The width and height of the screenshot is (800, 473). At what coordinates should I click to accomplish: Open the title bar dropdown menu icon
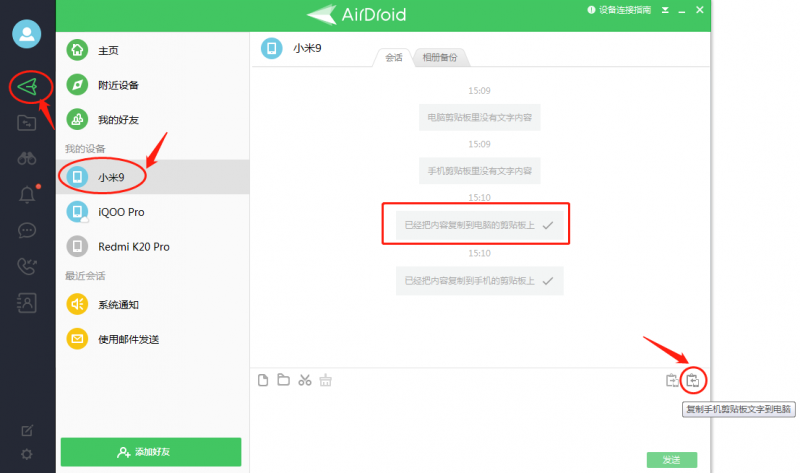665,10
